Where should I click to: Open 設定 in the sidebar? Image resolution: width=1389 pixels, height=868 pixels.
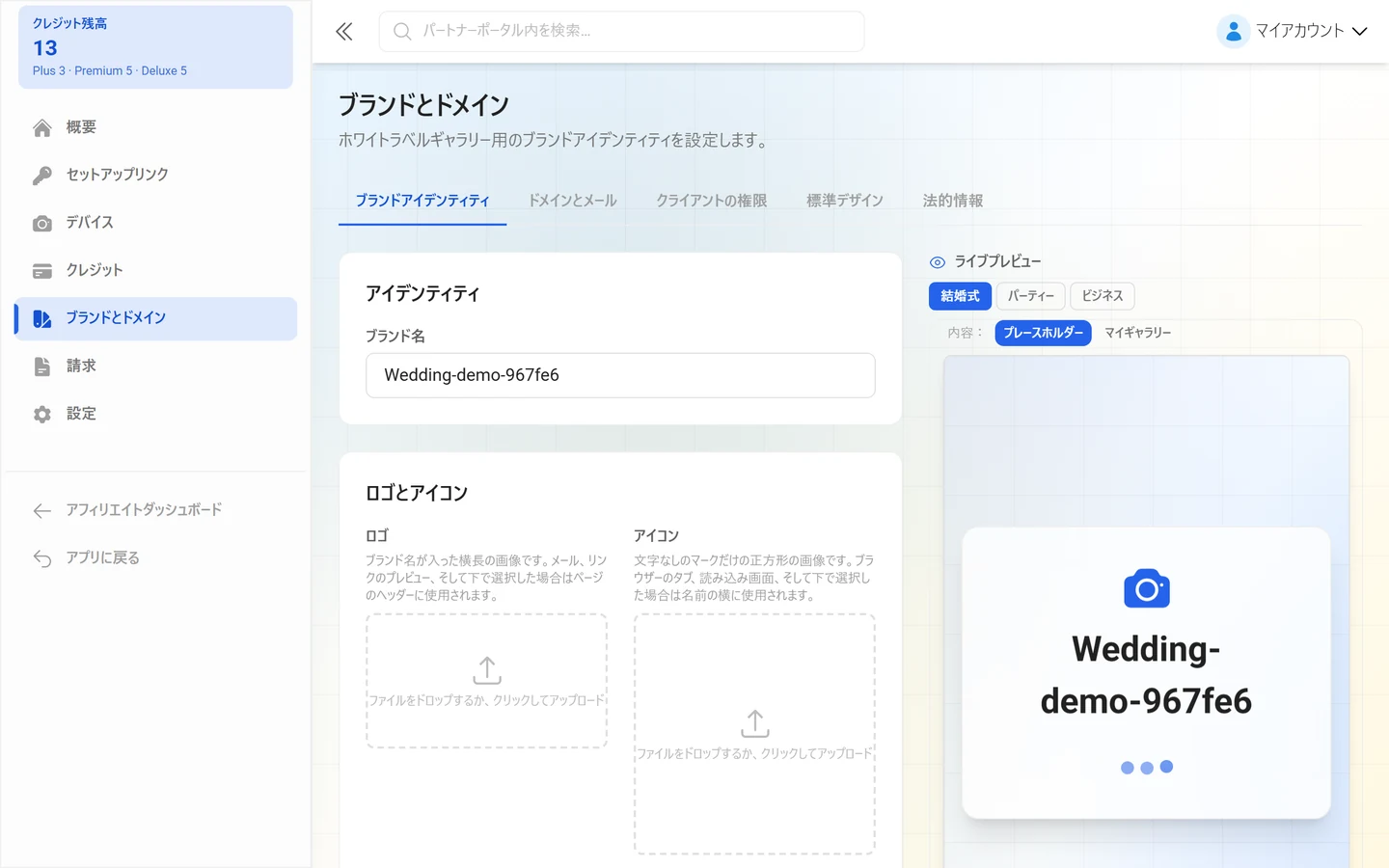156,414
